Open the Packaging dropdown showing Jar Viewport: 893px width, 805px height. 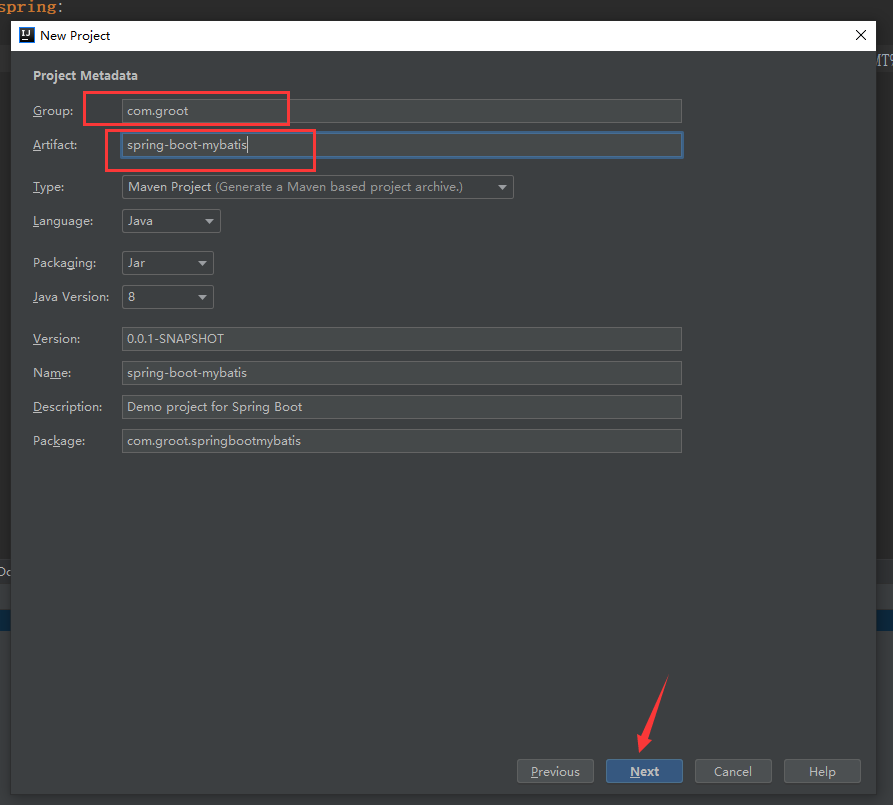coord(167,263)
